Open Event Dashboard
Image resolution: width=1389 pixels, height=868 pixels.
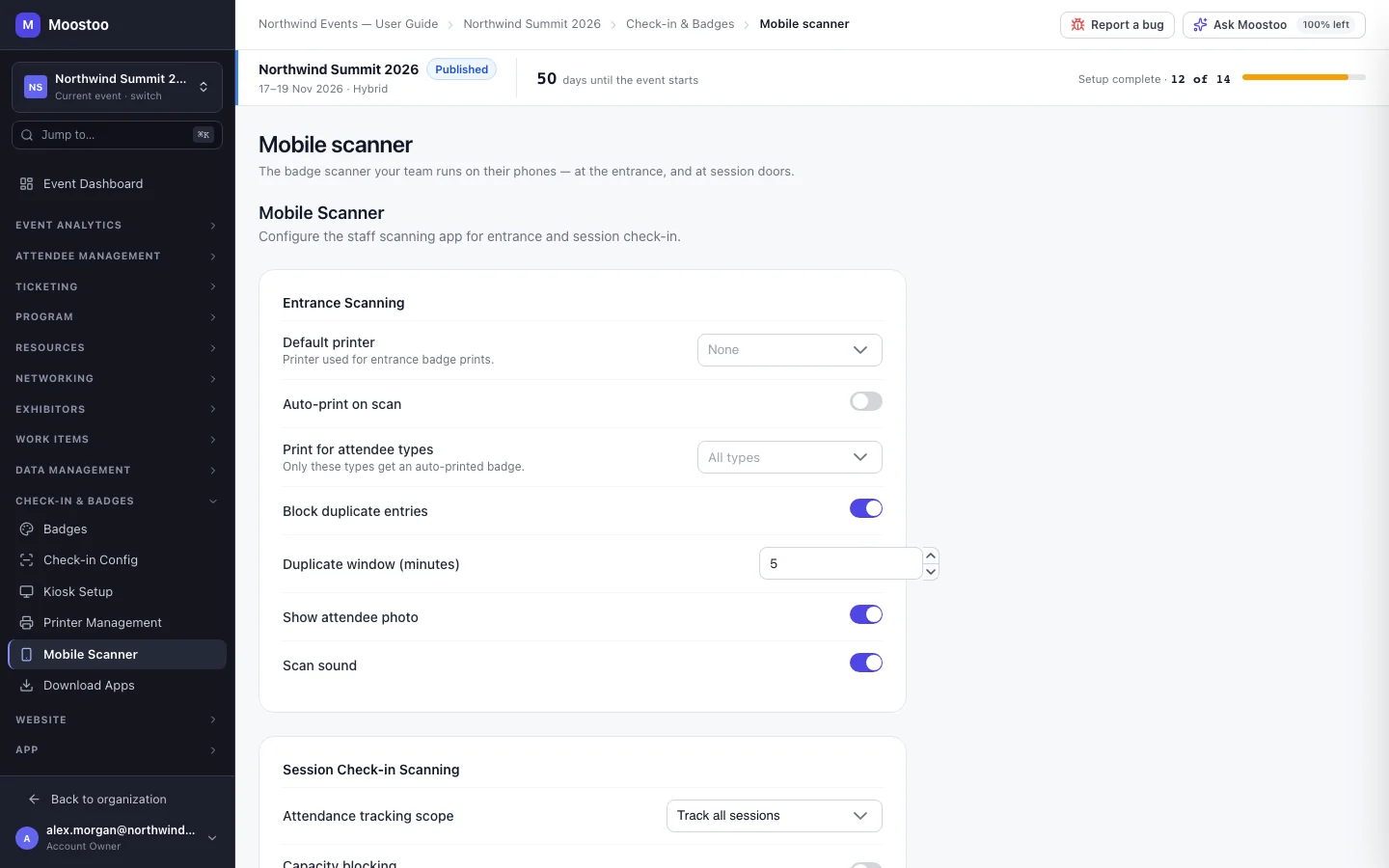118,184
